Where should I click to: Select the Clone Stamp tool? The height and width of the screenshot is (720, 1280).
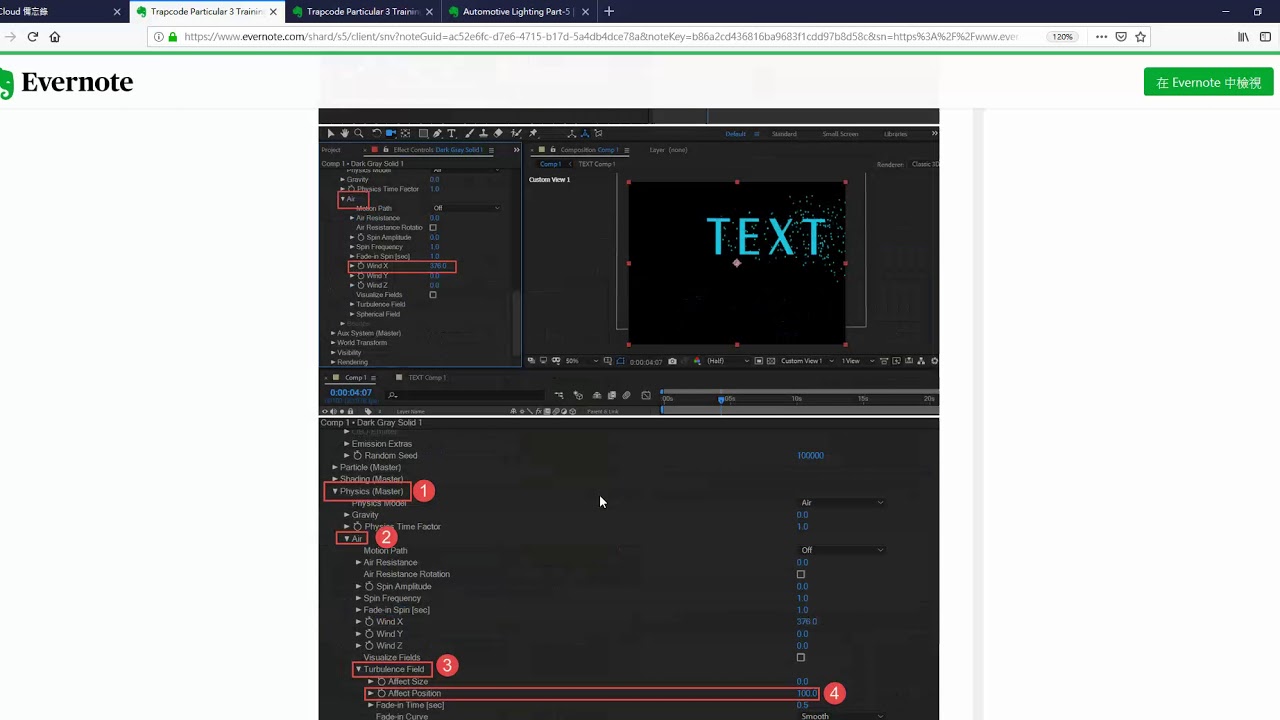(483, 133)
